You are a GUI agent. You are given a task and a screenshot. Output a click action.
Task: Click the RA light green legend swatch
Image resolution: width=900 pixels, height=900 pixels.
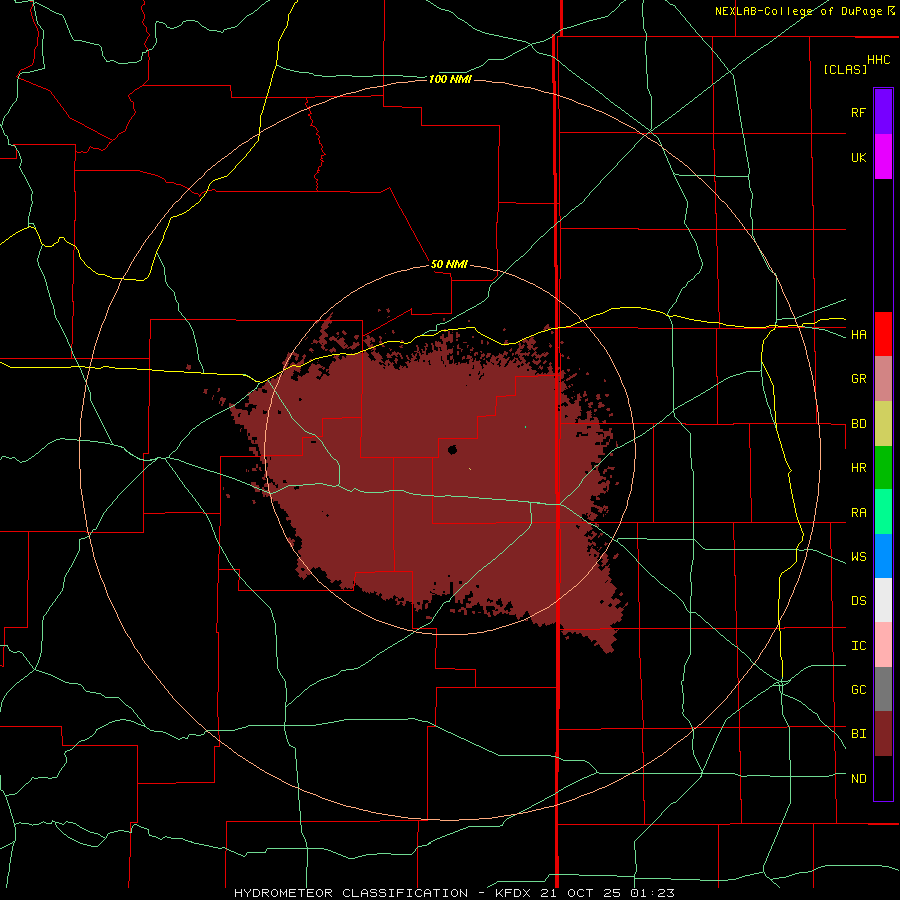pos(883,512)
